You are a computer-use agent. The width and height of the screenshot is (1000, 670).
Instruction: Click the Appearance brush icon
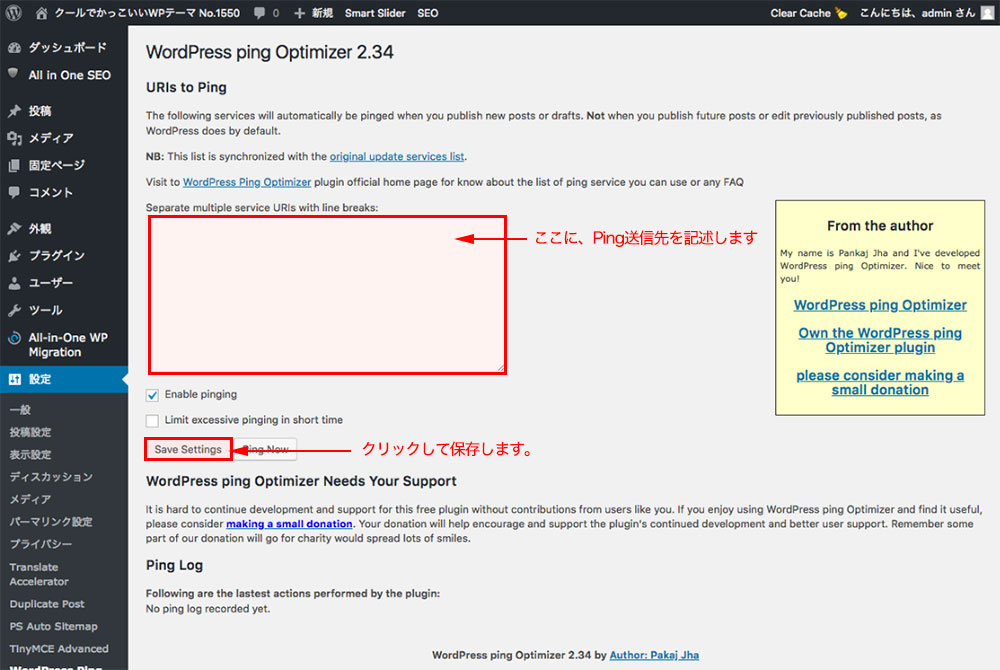tap(14, 229)
